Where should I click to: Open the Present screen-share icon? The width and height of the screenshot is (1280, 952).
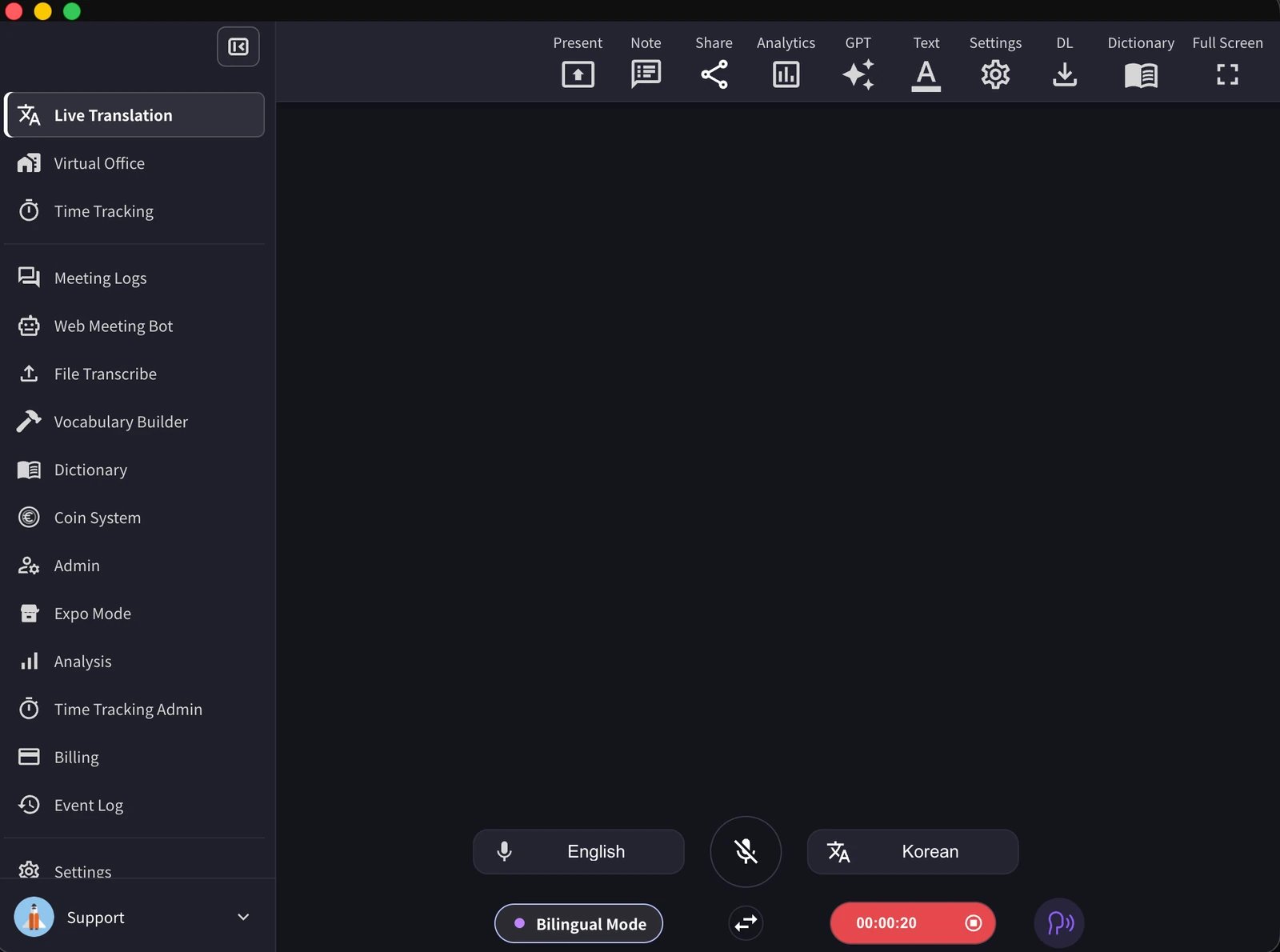click(x=578, y=74)
